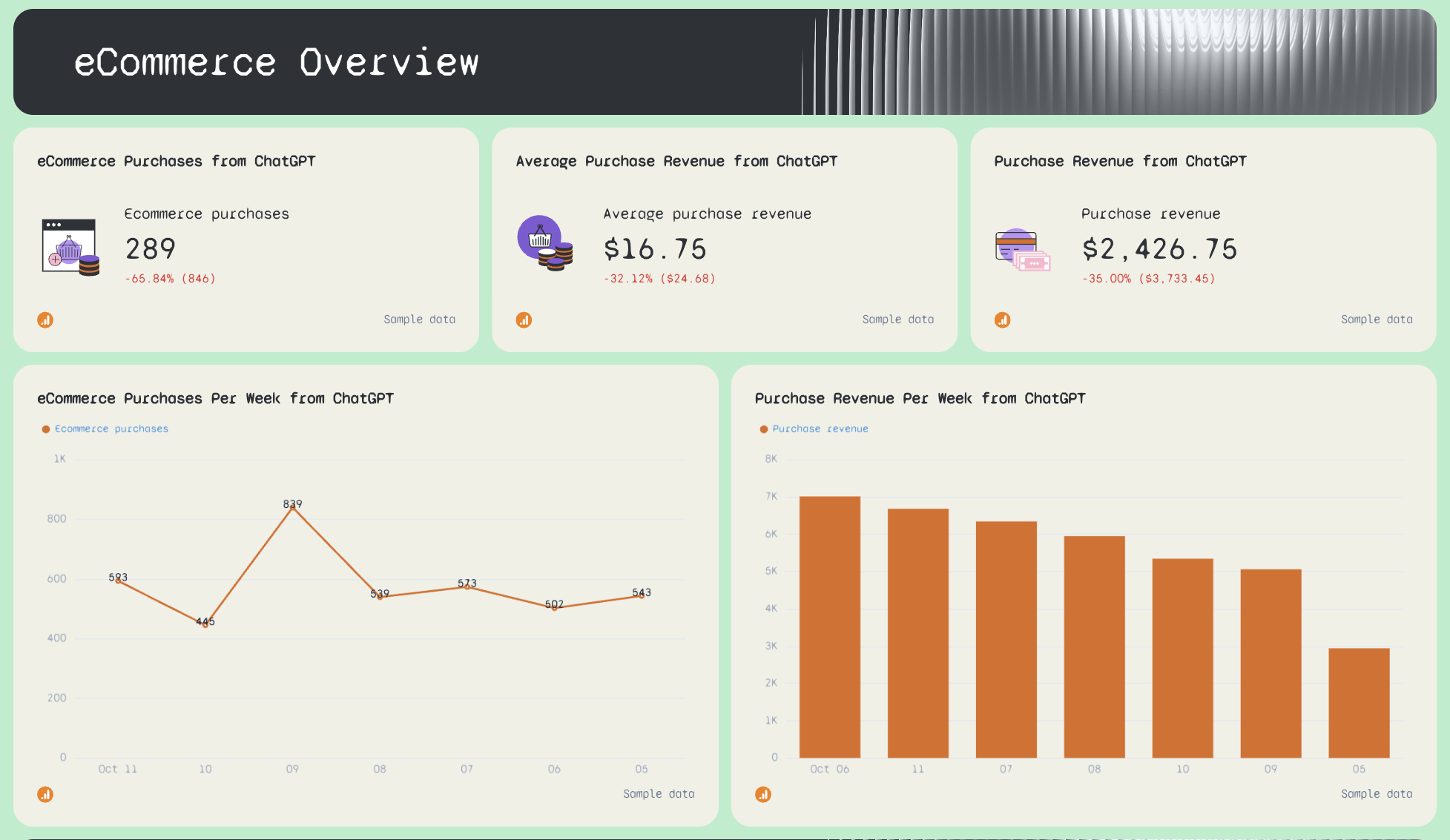Image resolution: width=1450 pixels, height=840 pixels.
Task: Select the Purchase Revenue Per Week chart header
Action: (920, 398)
